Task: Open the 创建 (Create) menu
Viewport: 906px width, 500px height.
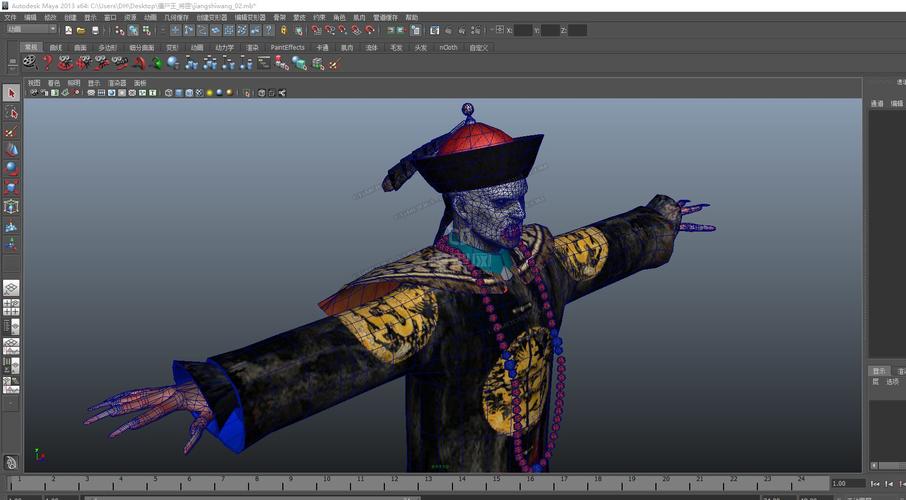Action: click(70, 17)
